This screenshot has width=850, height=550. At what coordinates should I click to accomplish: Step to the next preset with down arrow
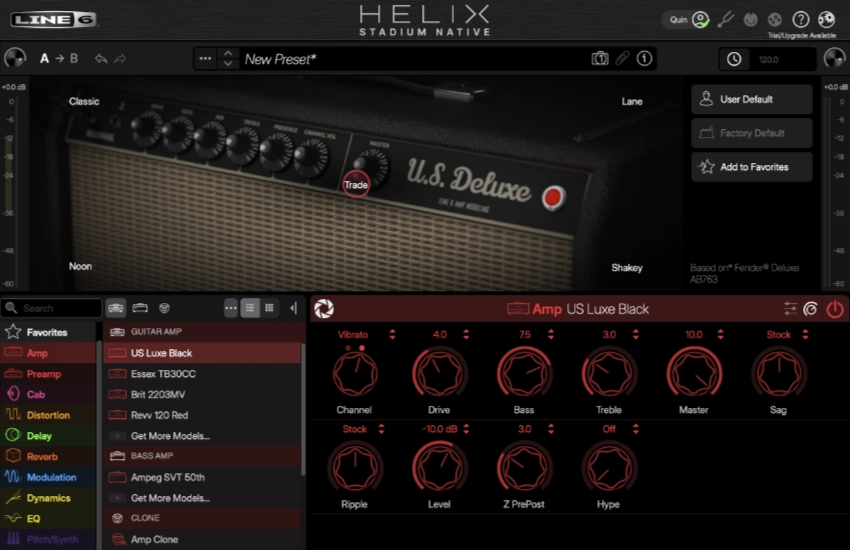pyautogui.click(x=228, y=64)
